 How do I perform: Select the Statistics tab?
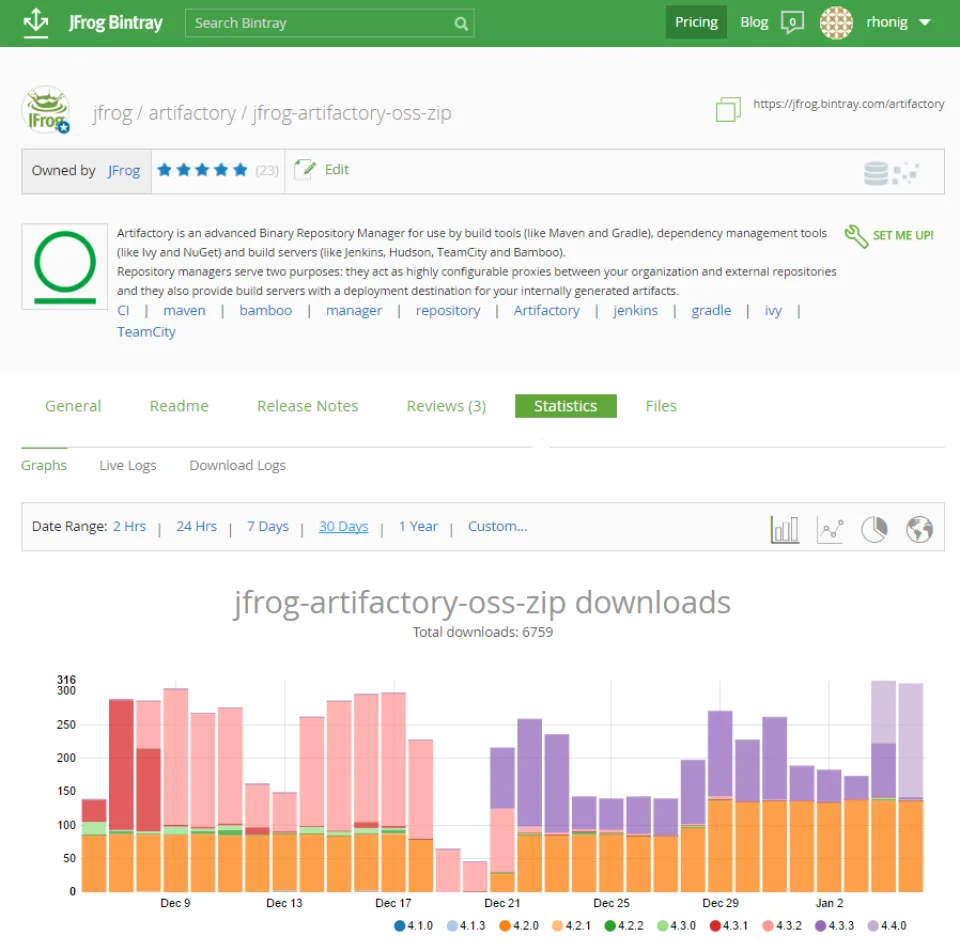click(x=566, y=406)
